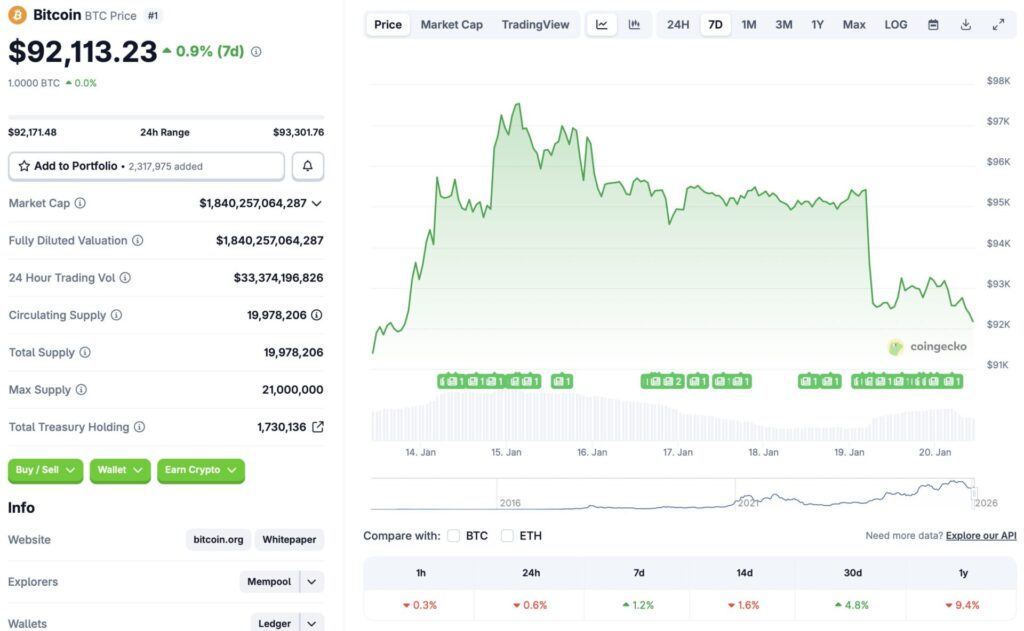Select the 1Y timeframe
Screen dimensions: 1024x631
coord(817,24)
